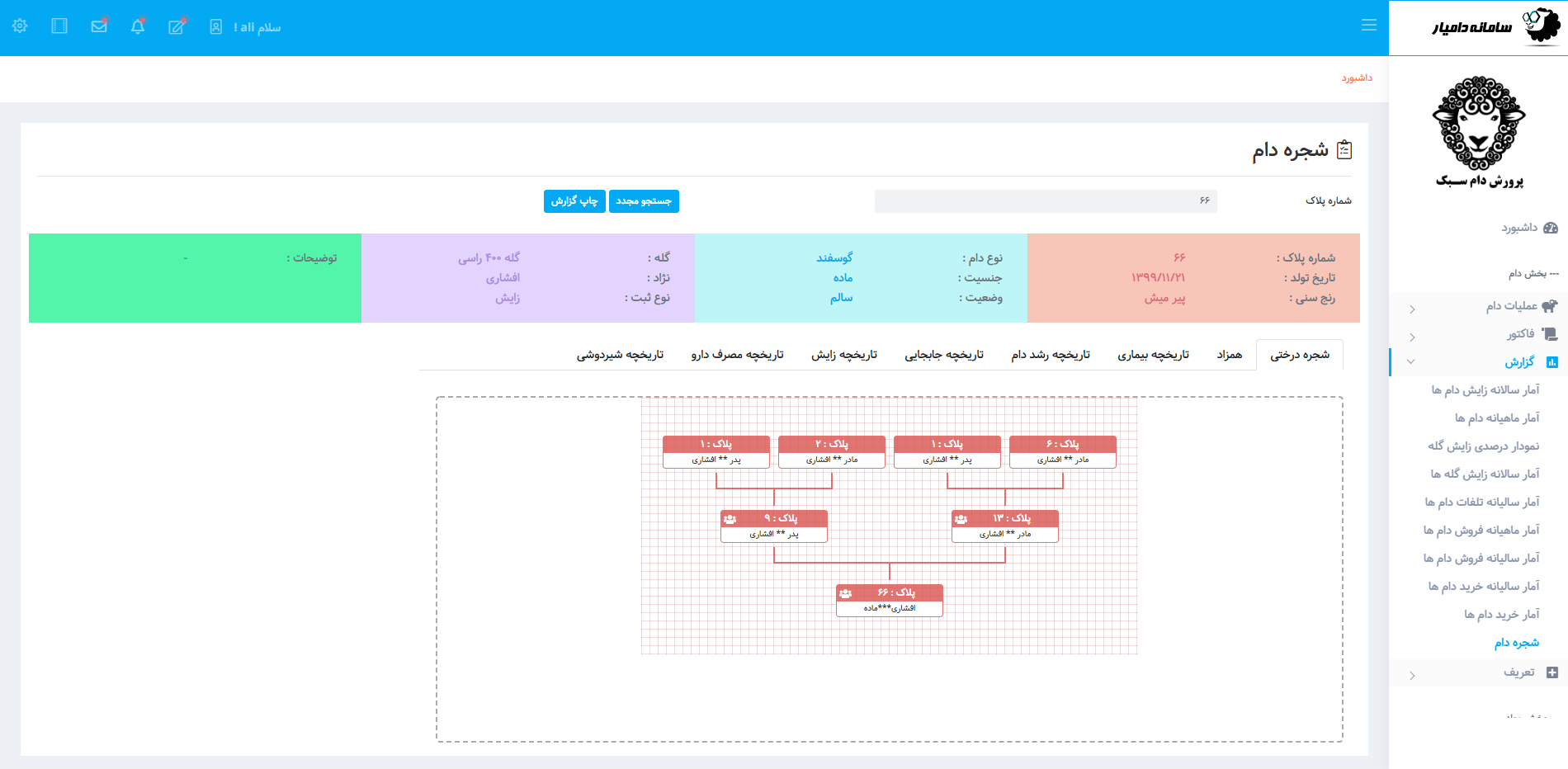Toggle the hamburger sidebar menu icon

[1368, 26]
